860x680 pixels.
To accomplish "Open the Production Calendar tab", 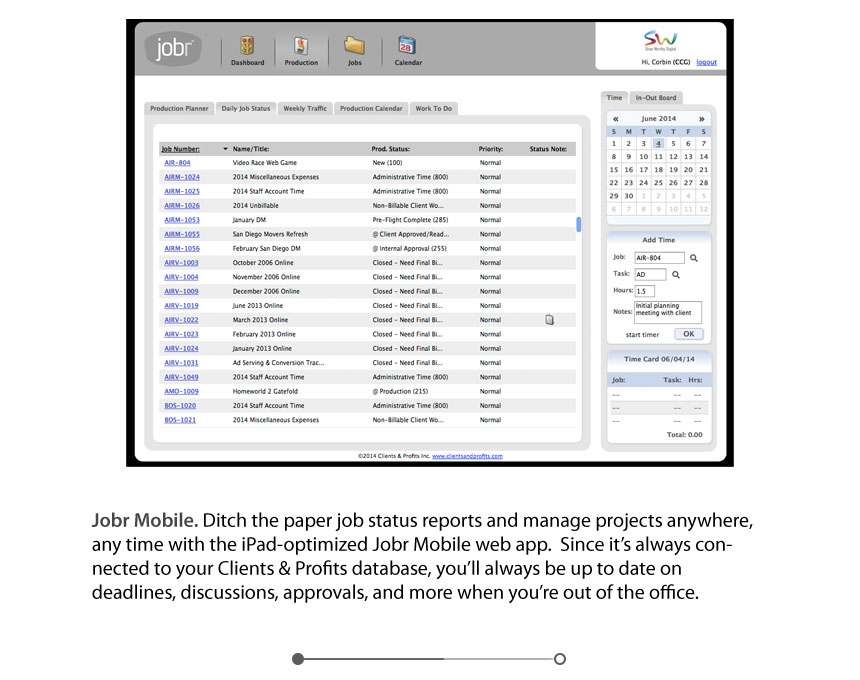I will coord(371,108).
